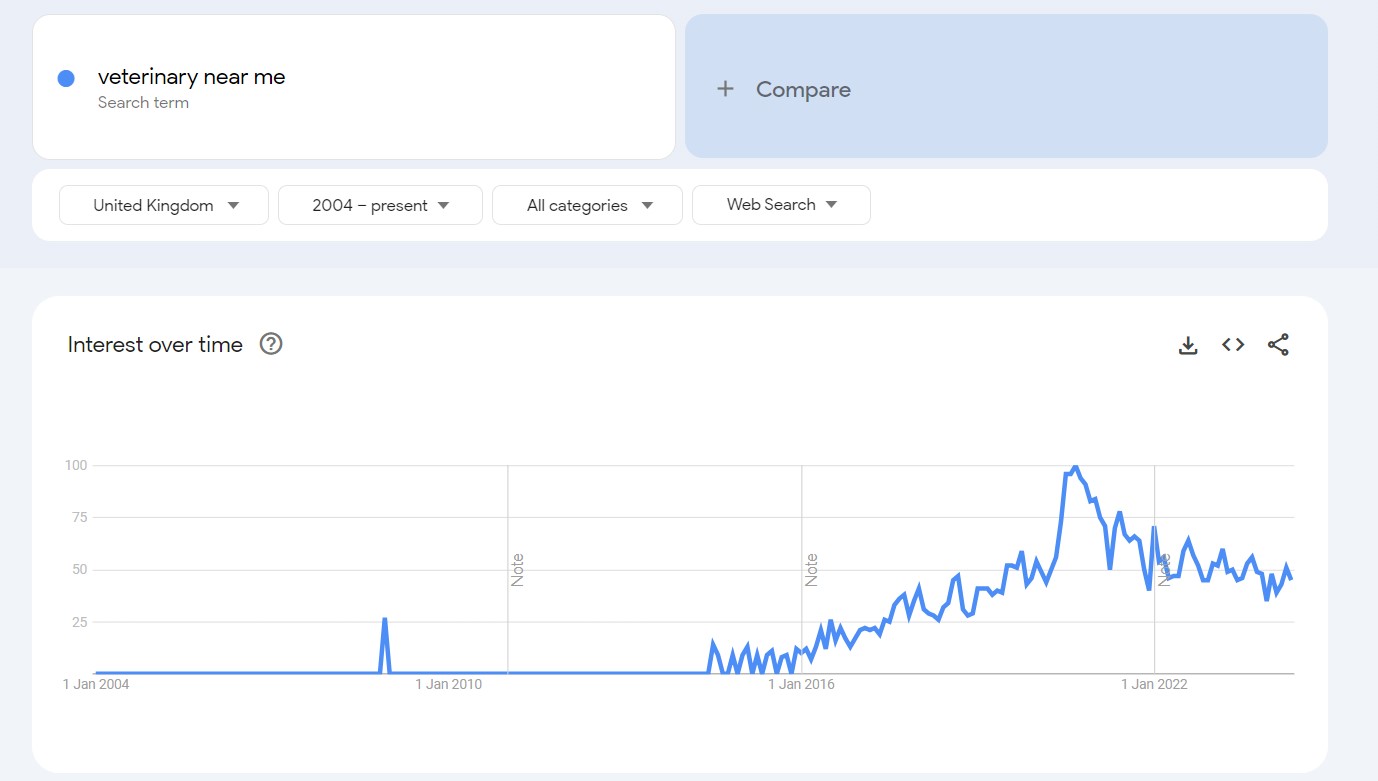Click the chart's highest peak at 100
Viewport: 1378px width, 781px height.
pyautogui.click(x=1075, y=467)
